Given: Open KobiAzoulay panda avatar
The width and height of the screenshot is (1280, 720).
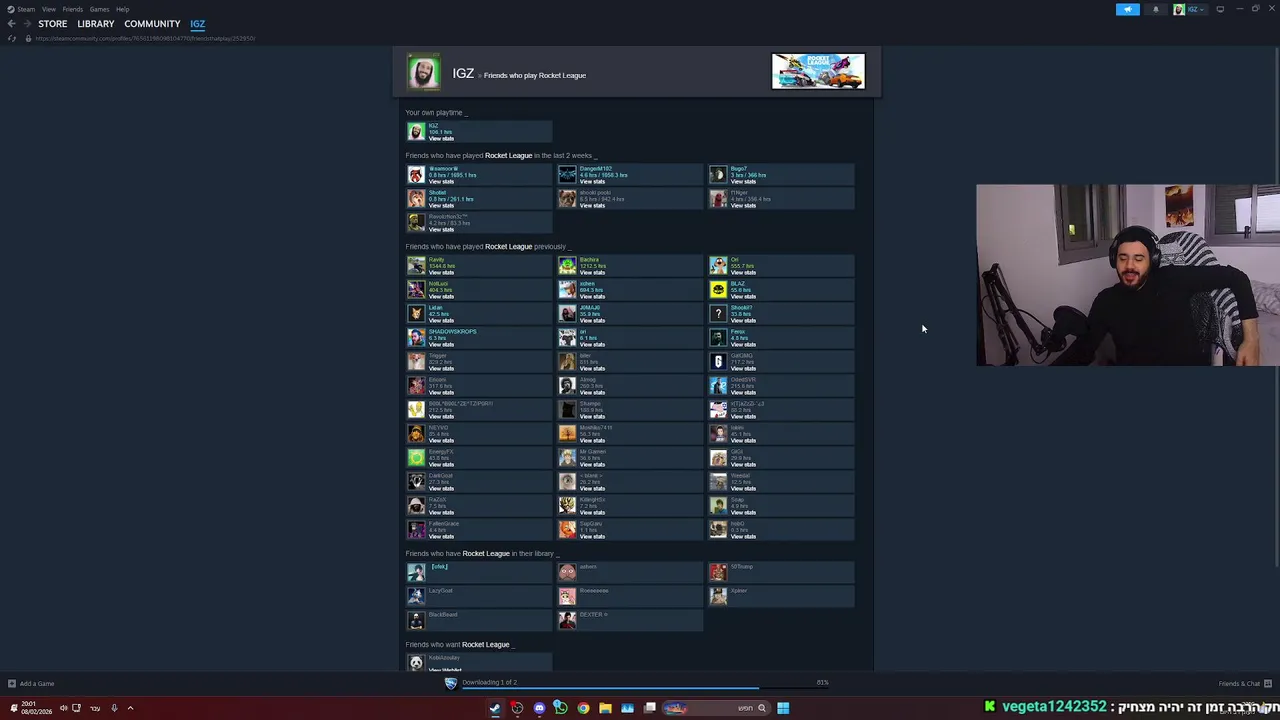Looking at the screenshot, I should coord(416,663).
